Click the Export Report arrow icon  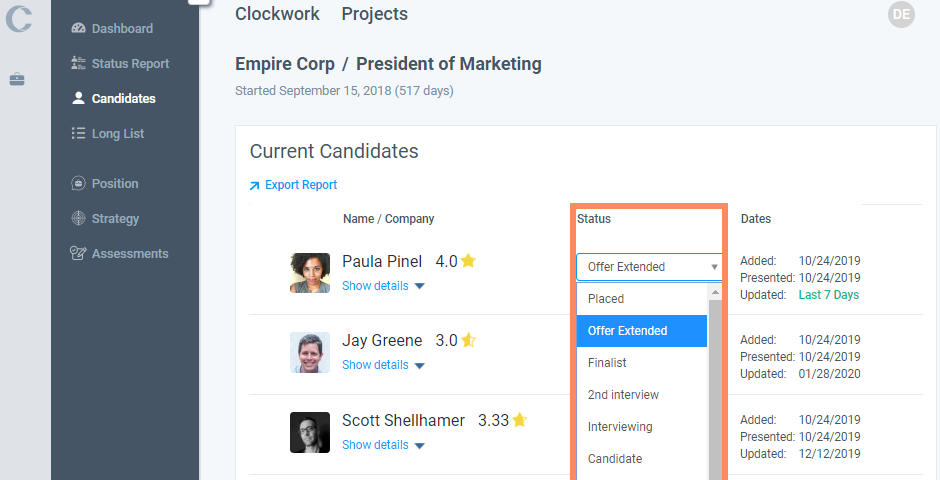(255, 185)
